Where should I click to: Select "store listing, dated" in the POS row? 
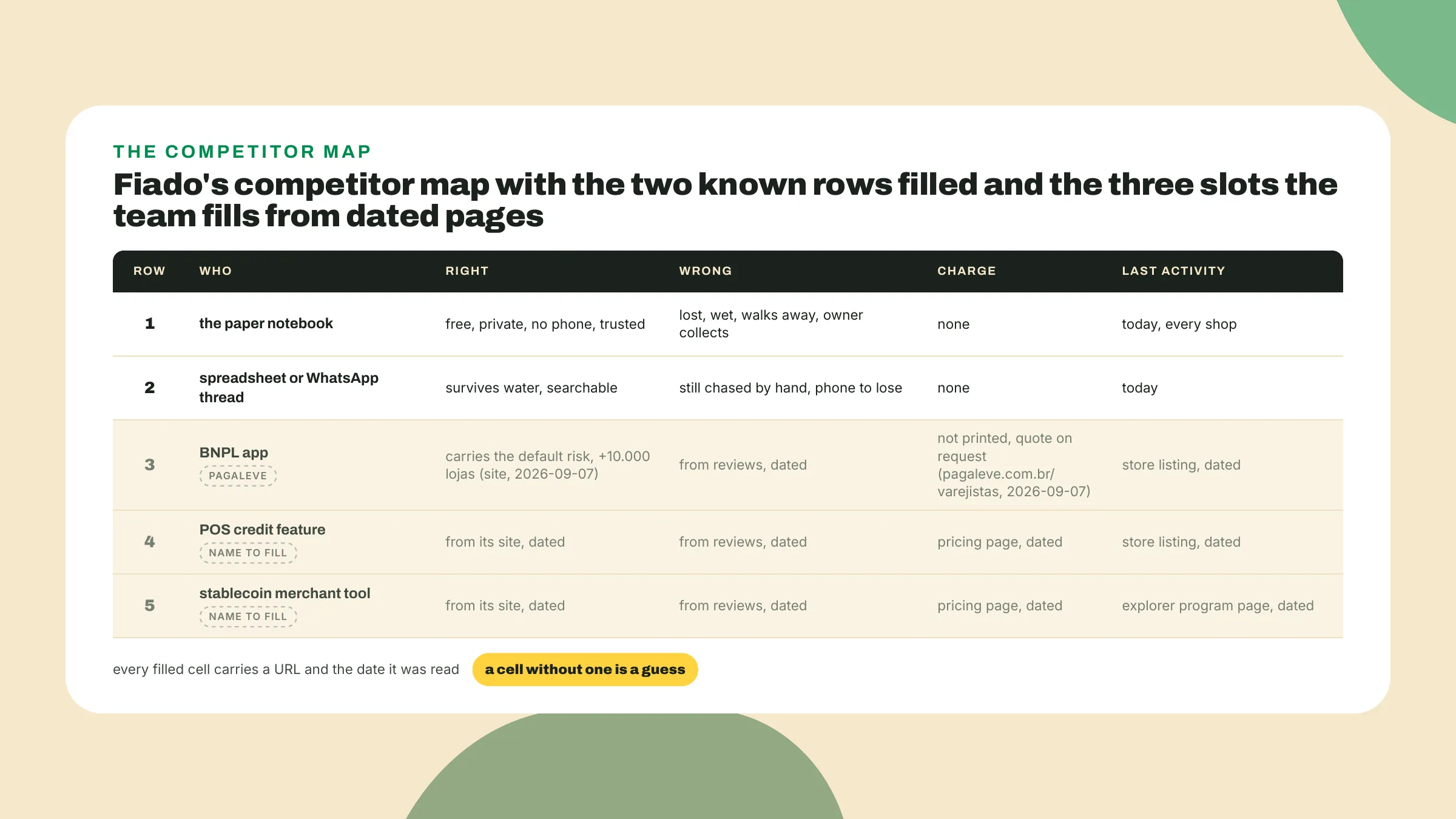pos(1181,542)
